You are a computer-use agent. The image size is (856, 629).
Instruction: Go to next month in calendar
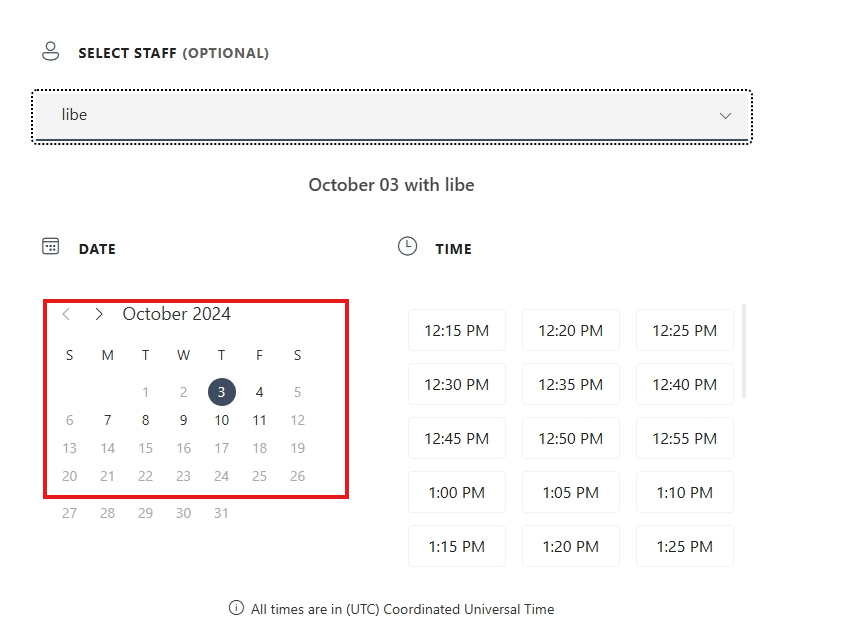pyautogui.click(x=99, y=314)
